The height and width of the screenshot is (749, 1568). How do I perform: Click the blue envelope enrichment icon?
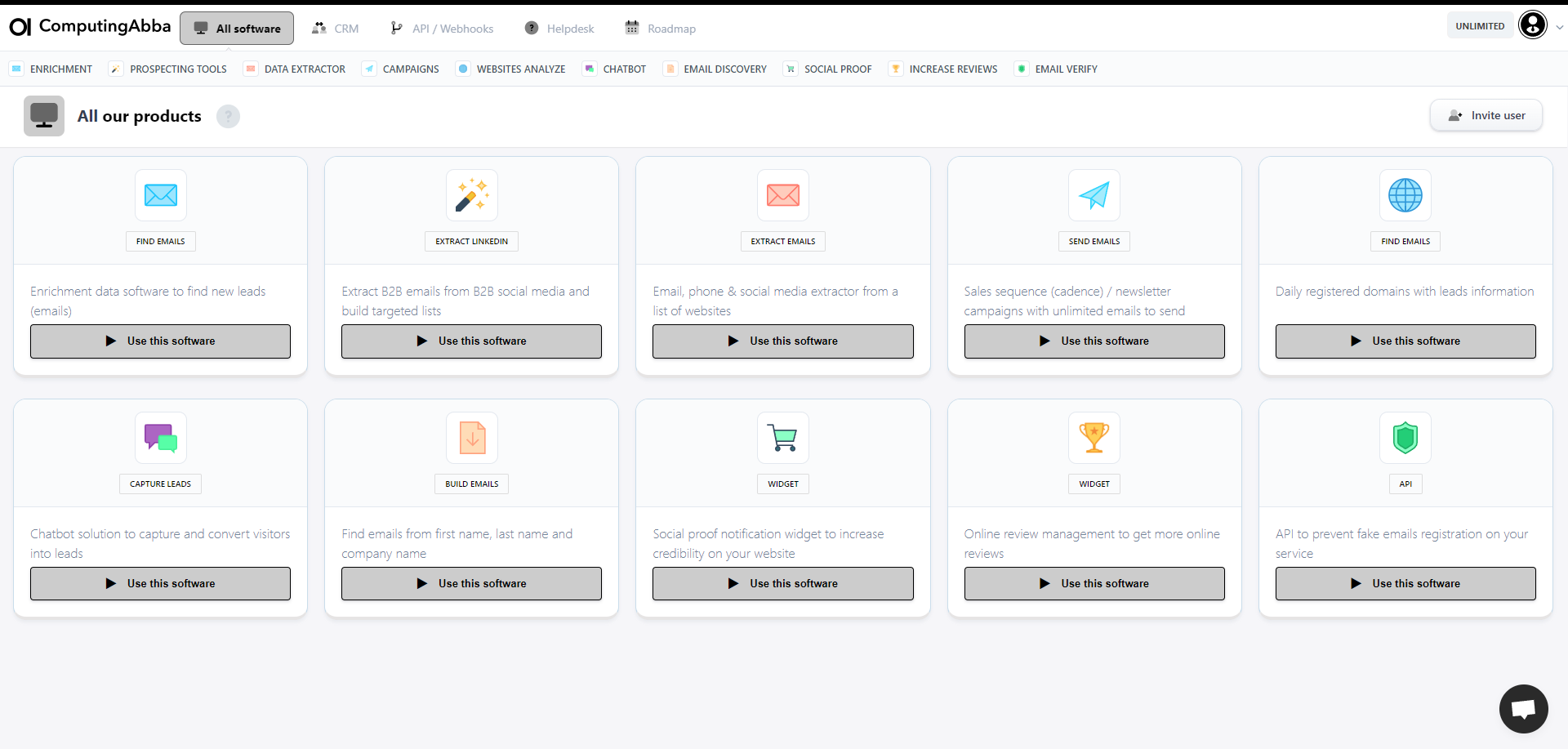click(161, 195)
